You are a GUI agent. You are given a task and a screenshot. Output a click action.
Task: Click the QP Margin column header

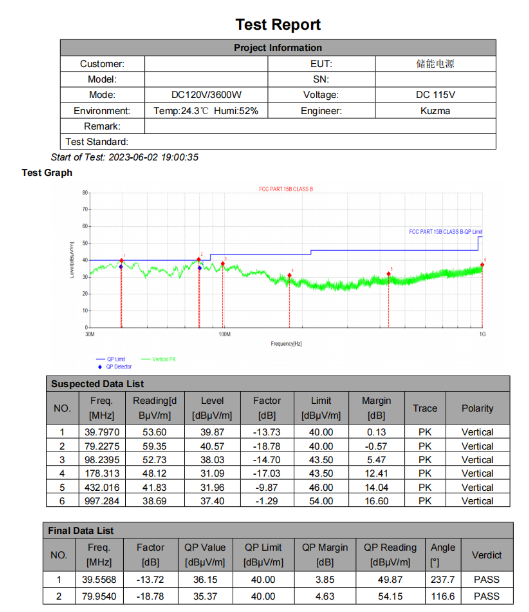pos(325,555)
